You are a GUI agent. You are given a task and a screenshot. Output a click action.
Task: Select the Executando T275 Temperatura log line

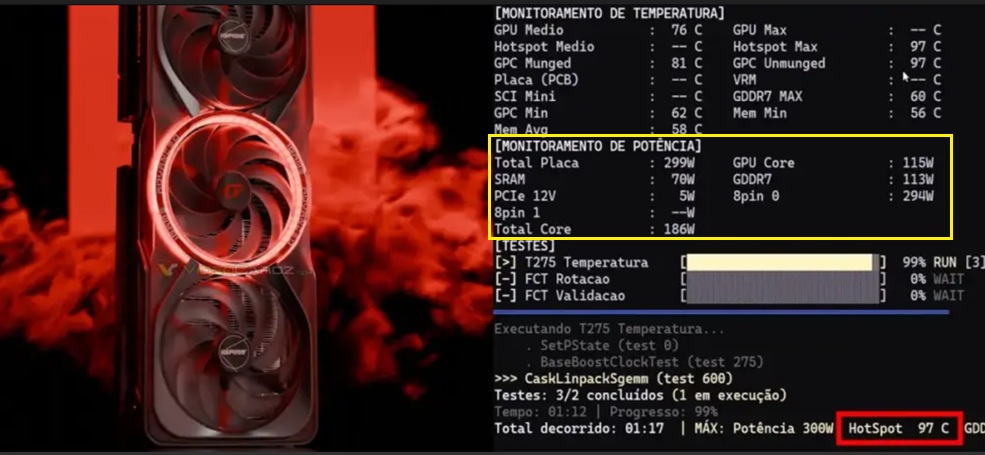tap(609, 329)
